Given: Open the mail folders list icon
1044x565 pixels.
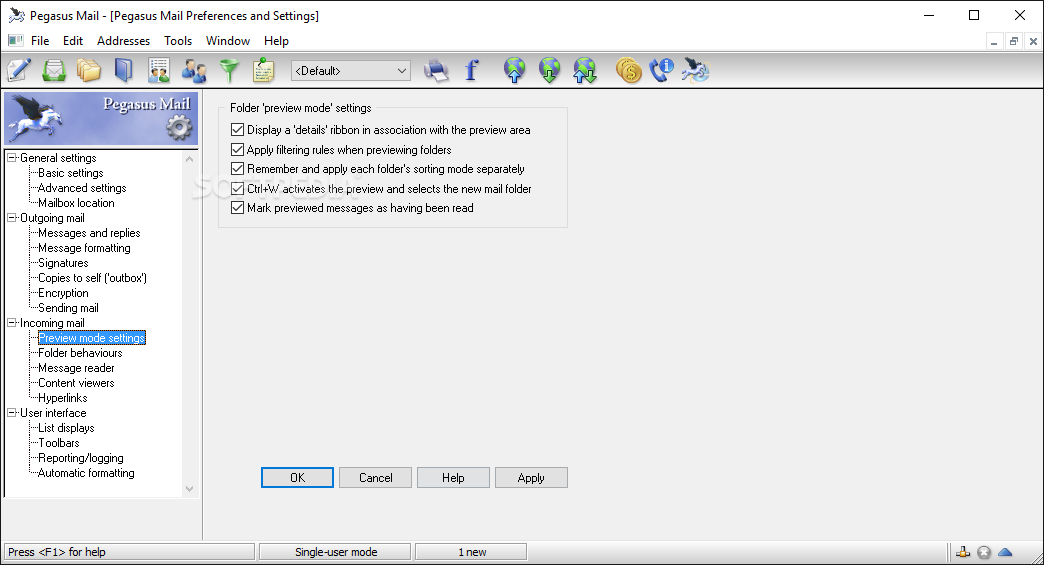Looking at the screenshot, I should click(x=89, y=70).
